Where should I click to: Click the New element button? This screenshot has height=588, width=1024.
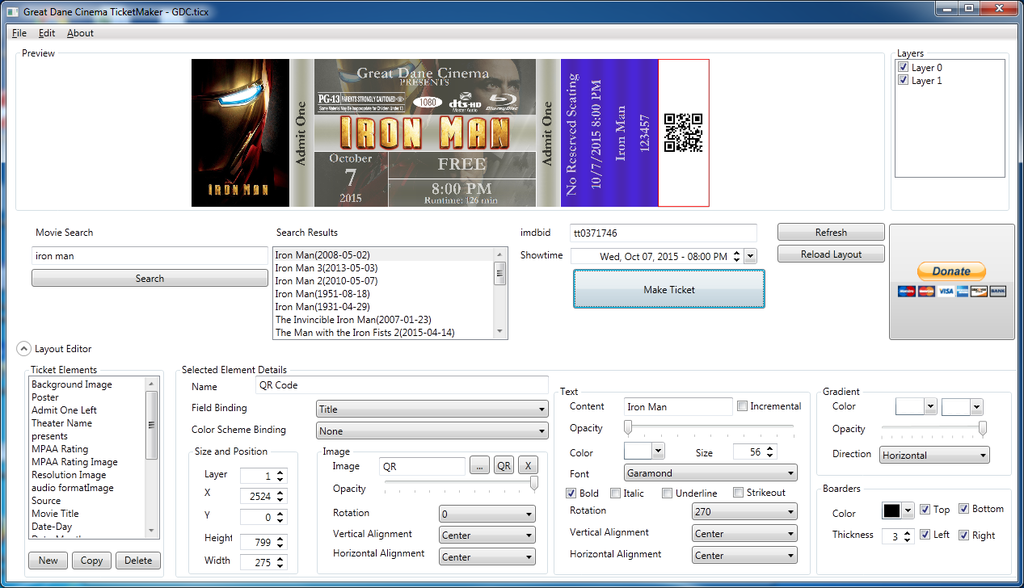click(48, 560)
